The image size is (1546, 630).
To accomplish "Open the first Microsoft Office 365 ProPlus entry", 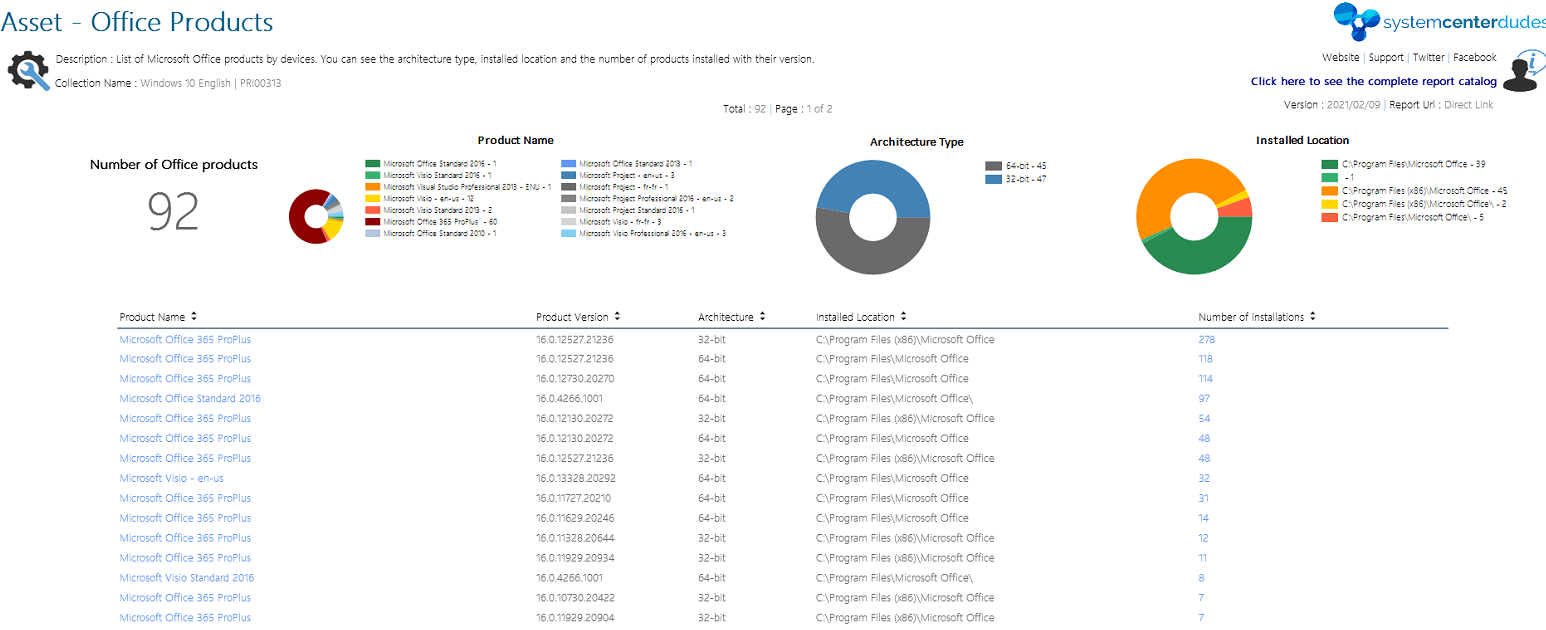I will tap(185, 339).
